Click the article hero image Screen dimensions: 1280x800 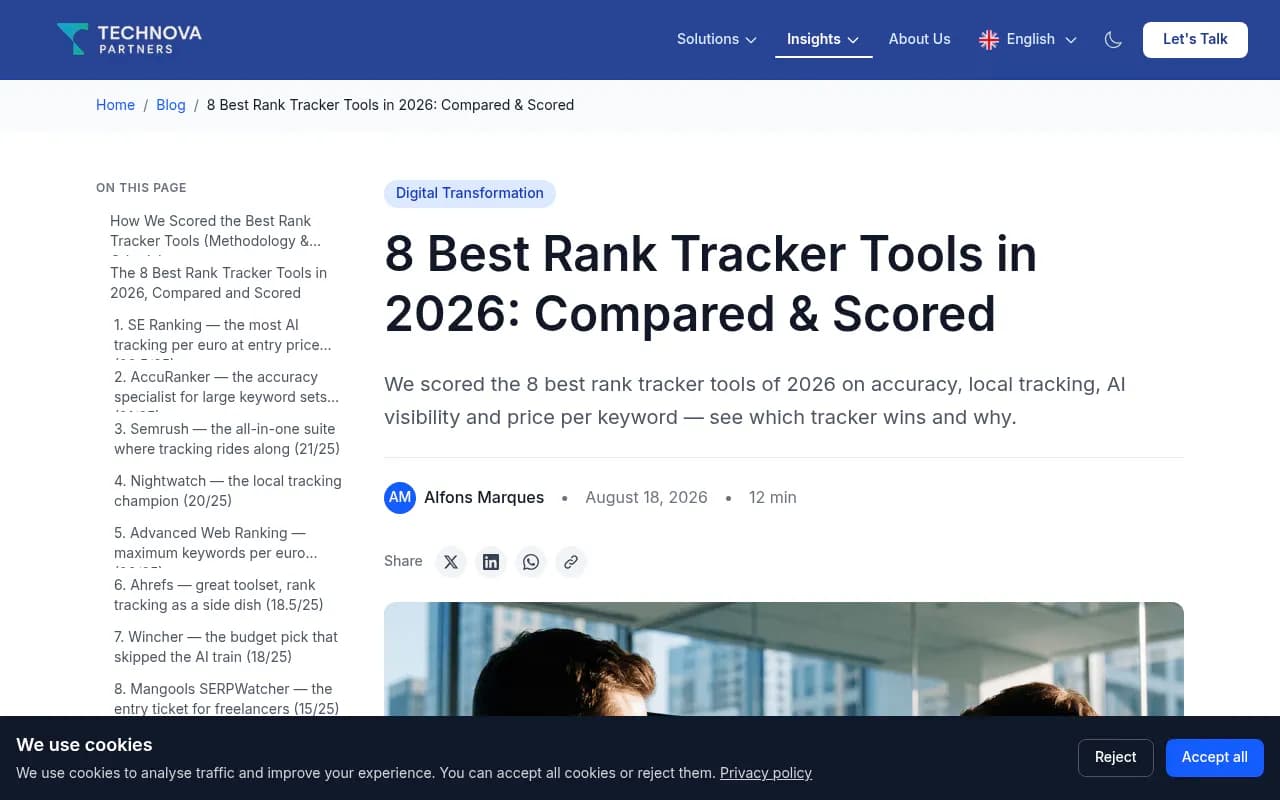point(784,659)
